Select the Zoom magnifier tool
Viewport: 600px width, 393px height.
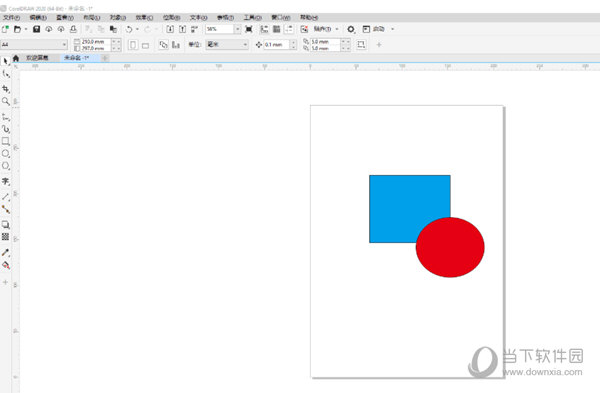5,101
